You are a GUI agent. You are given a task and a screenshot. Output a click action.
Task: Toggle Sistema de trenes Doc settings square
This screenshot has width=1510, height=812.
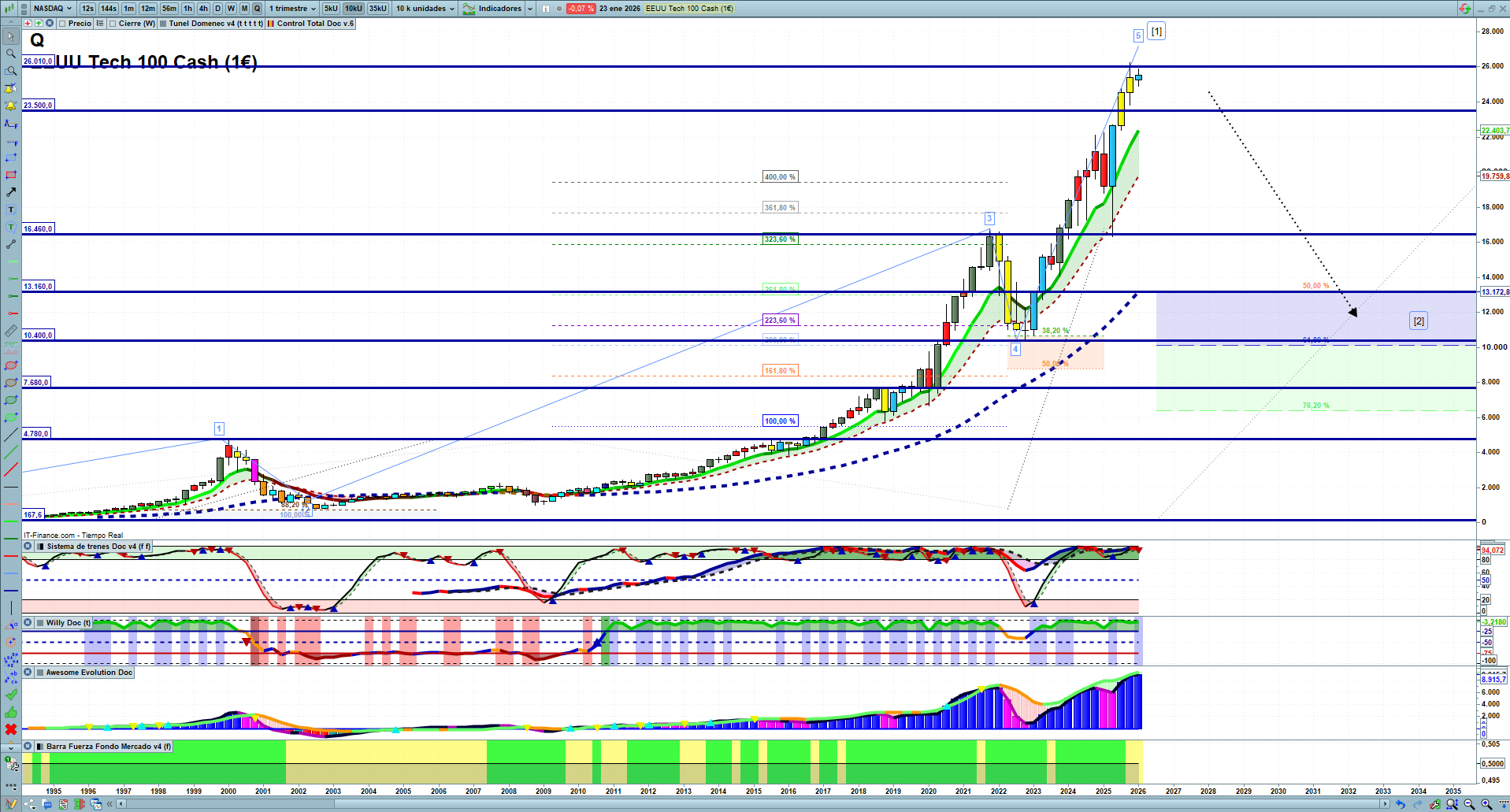pos(40,547)
